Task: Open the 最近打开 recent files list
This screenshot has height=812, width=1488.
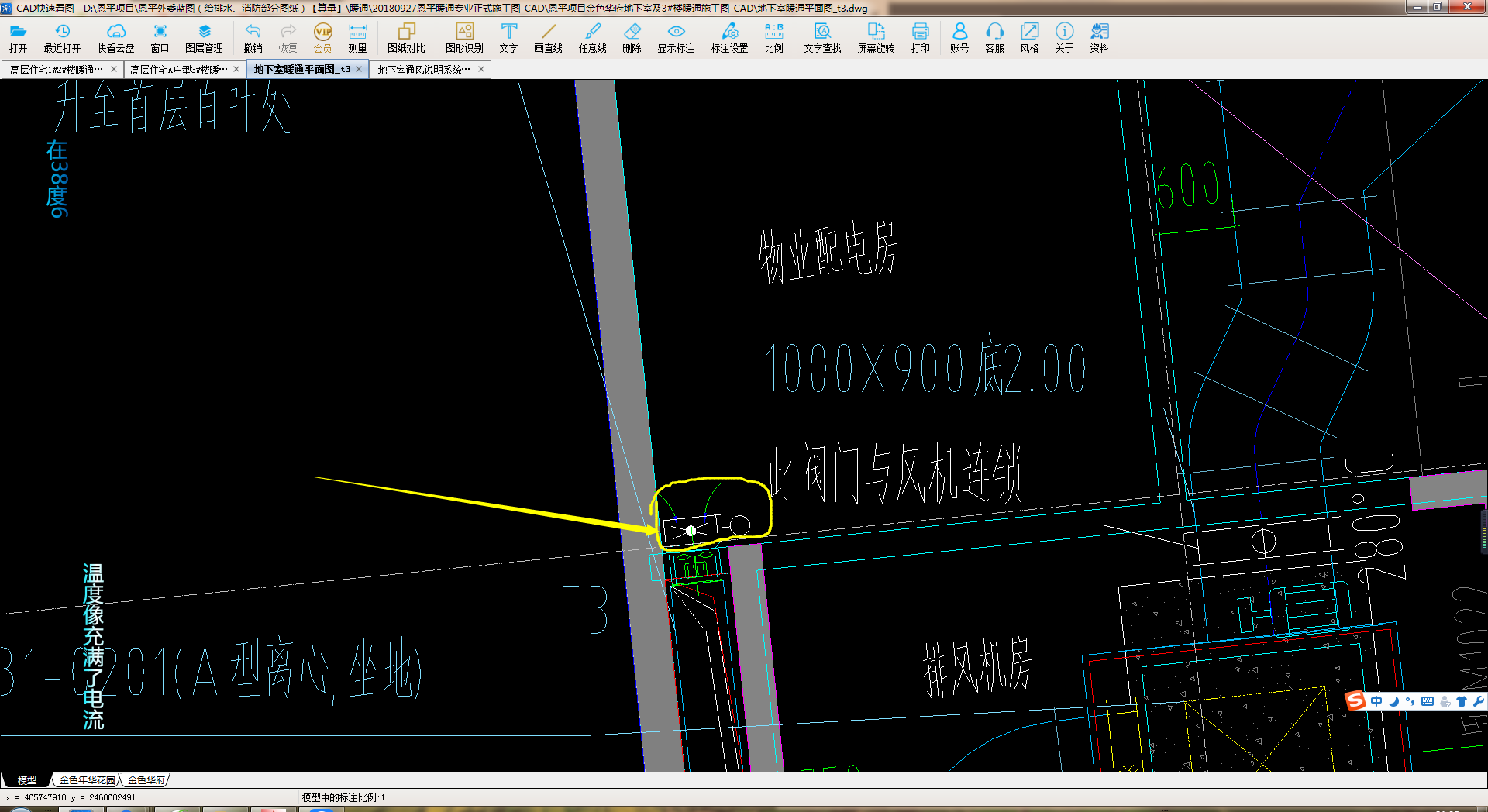Action: (x=62, y=37)
